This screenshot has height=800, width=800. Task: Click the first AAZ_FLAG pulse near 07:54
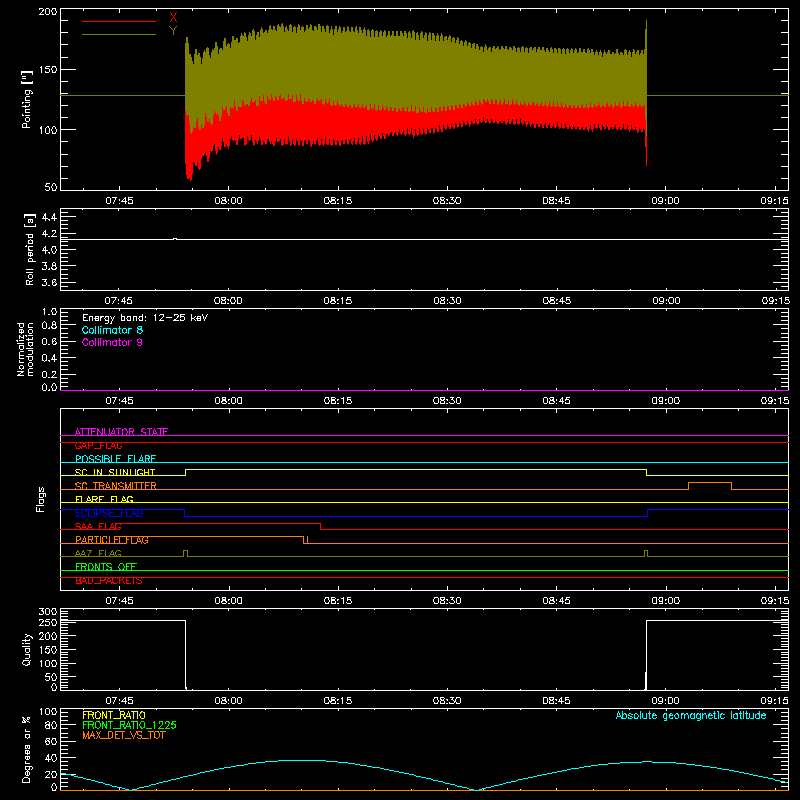(x=185, y=553)
